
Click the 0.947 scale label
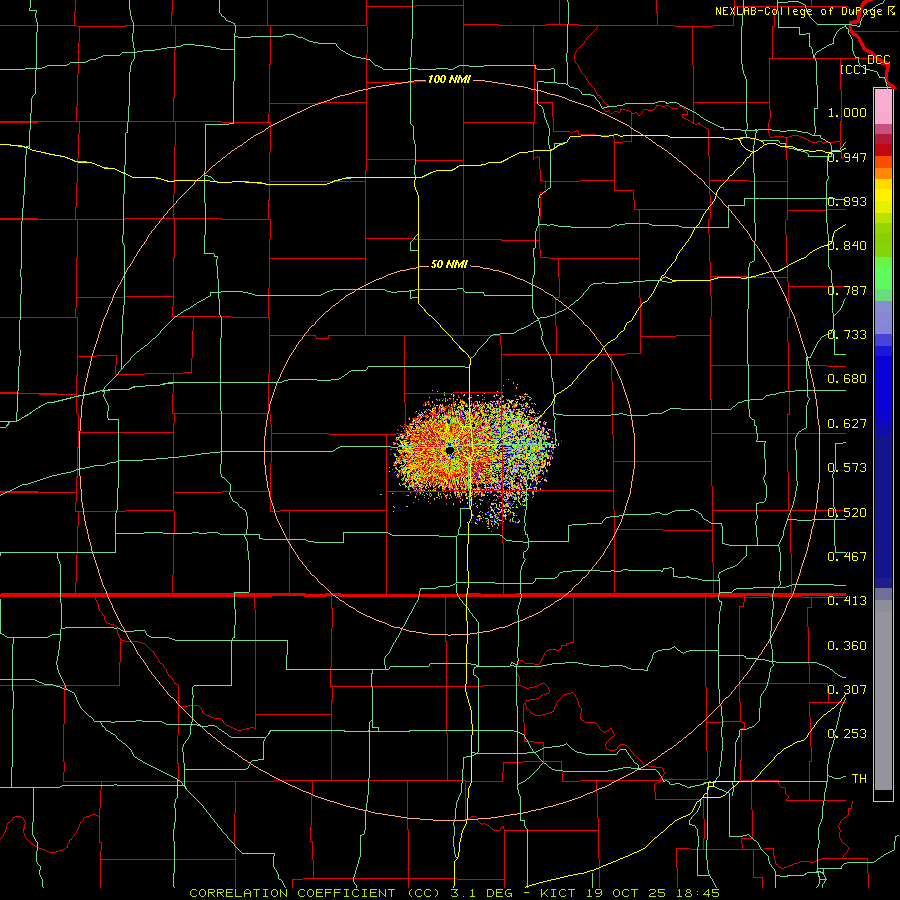[847, 157]
